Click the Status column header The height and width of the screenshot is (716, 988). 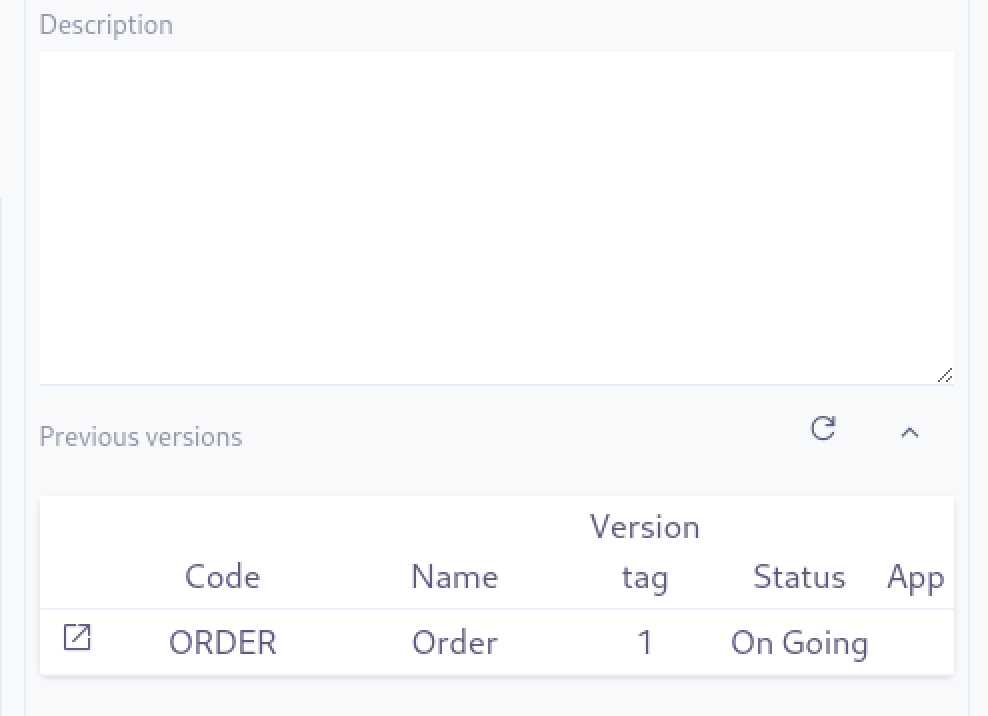click(x=799, y=577)
